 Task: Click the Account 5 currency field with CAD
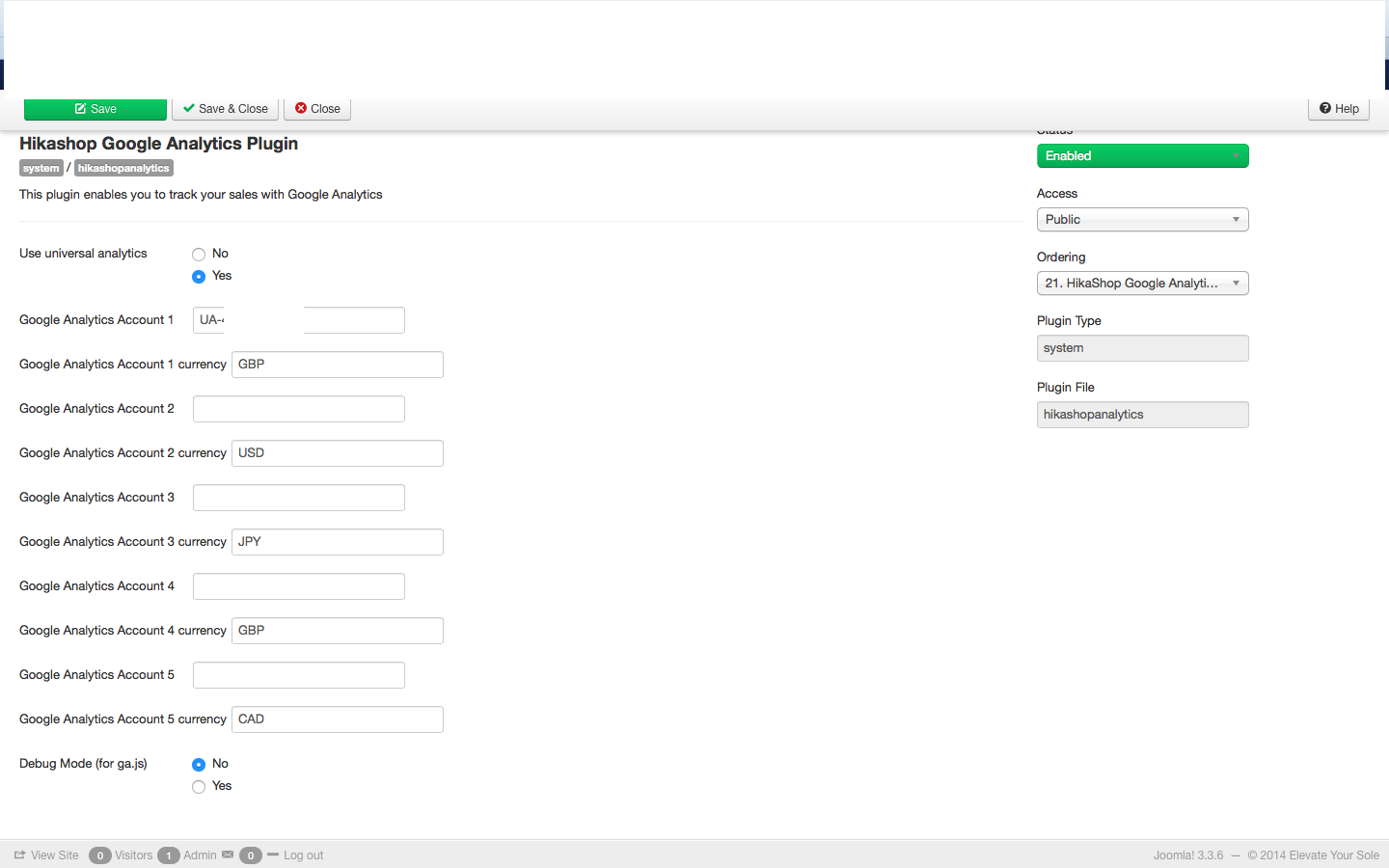tap(338, 719)
